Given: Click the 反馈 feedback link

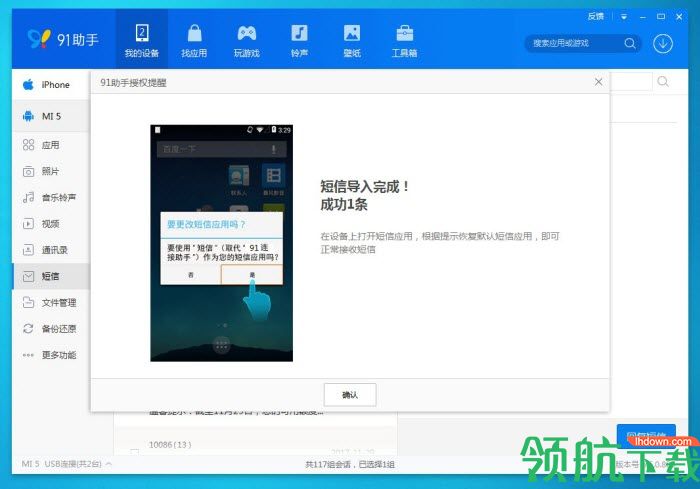Looking at the screenshot, I should (596, 17).
